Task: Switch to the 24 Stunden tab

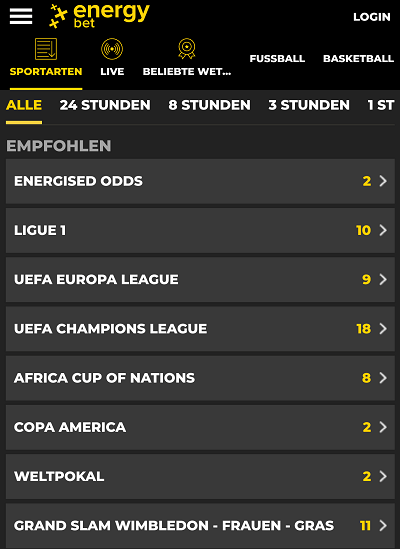Action: 105,105
